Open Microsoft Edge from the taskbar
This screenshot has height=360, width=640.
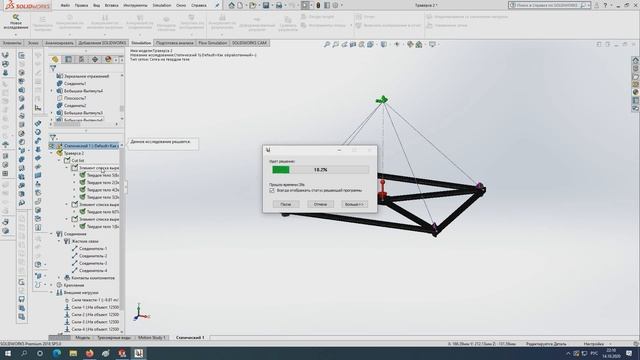pyautogui.click(x=57, y=353)
